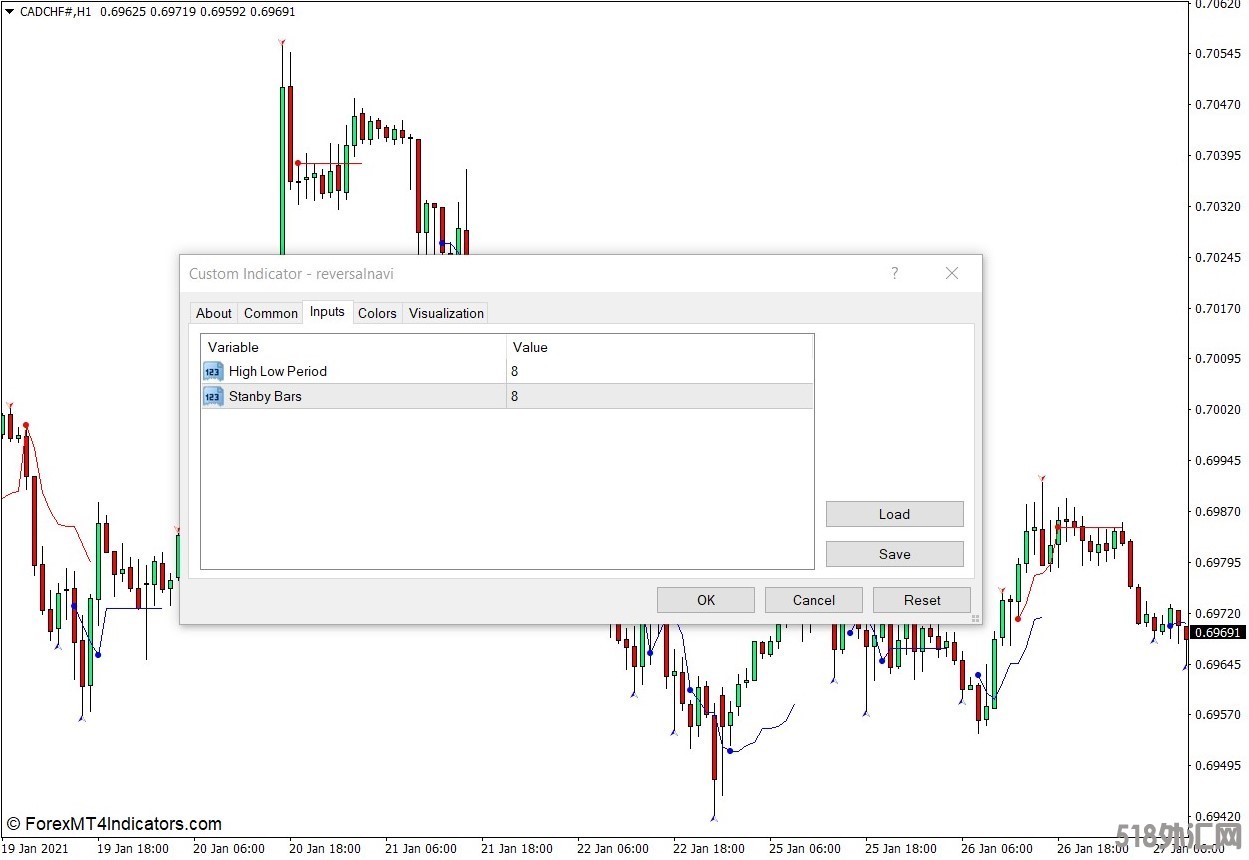Click the Save button
This screenshot has width=1249, height=860.
pyautogui.click(x=894, y=554)
